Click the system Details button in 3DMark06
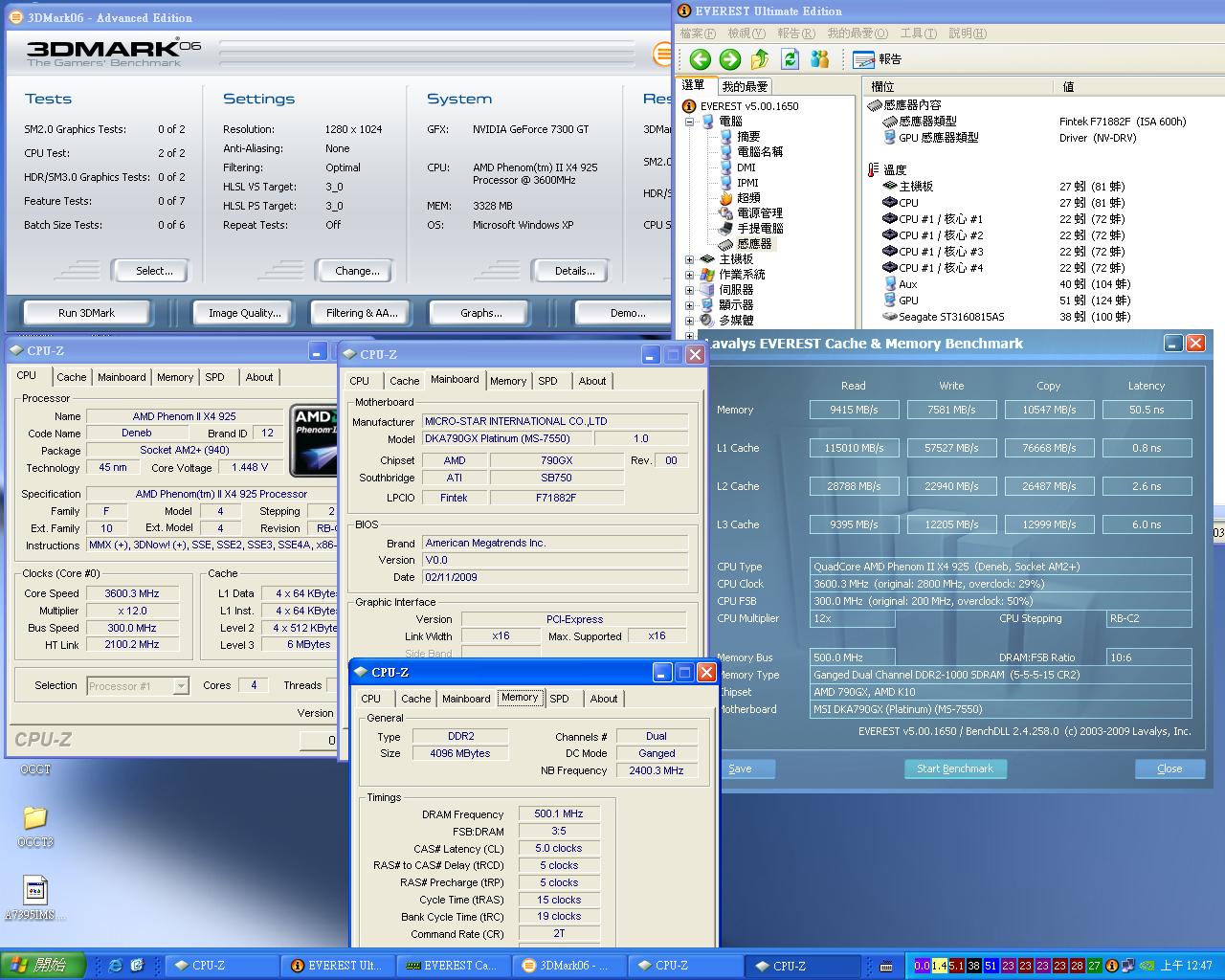 click(x=574, y=271)
